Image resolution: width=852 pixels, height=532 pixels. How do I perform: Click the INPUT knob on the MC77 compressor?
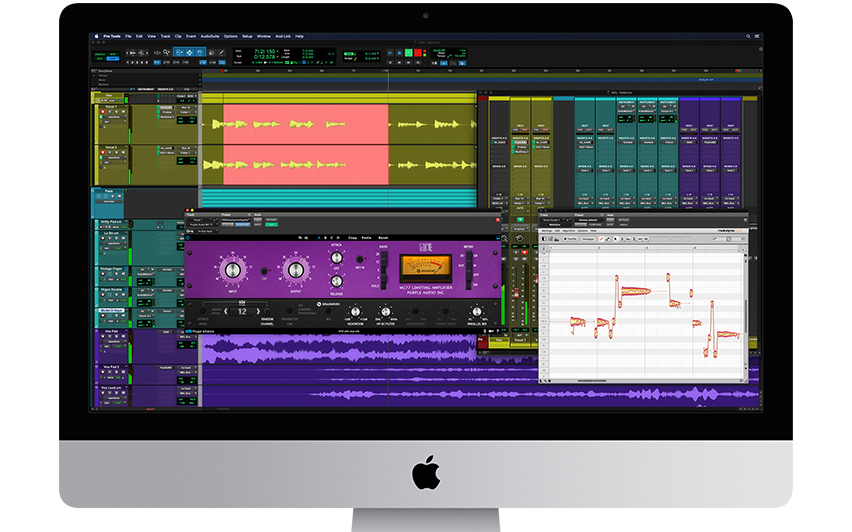point(232,269)
